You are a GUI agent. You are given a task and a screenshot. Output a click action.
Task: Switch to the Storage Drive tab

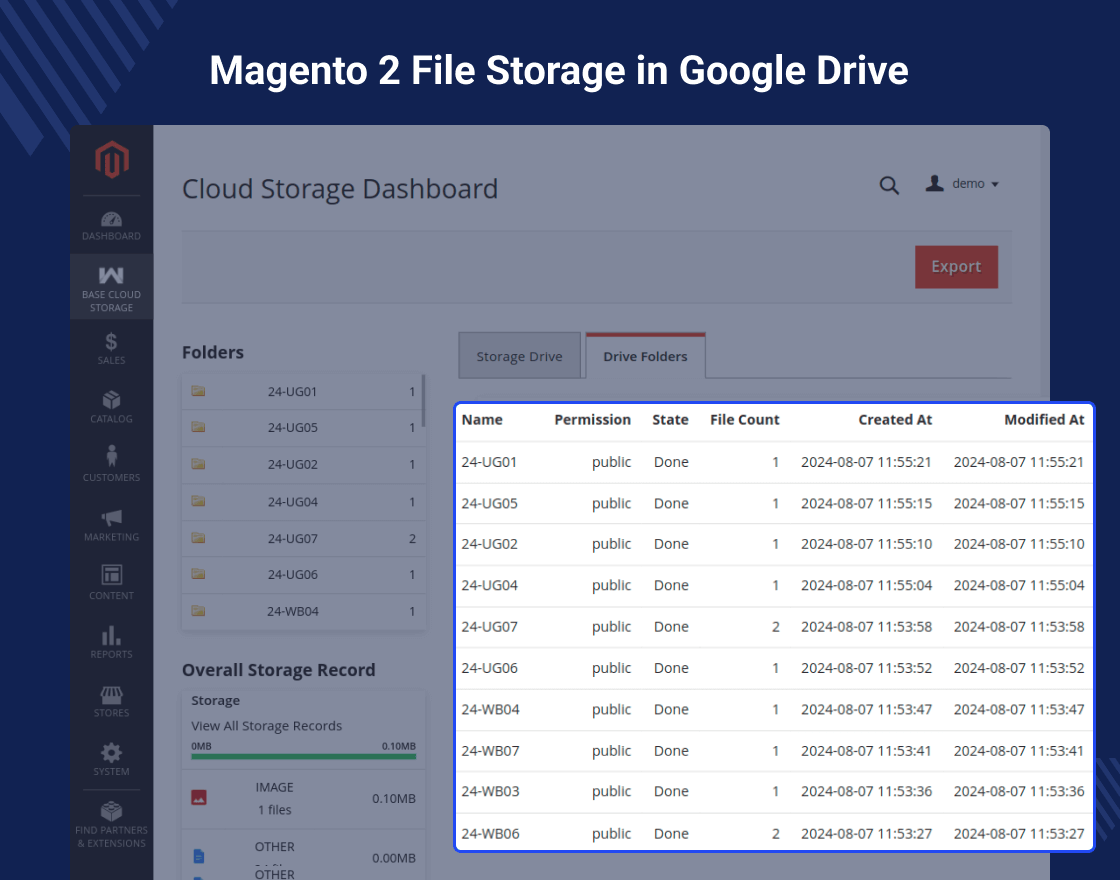coord(519,357)
